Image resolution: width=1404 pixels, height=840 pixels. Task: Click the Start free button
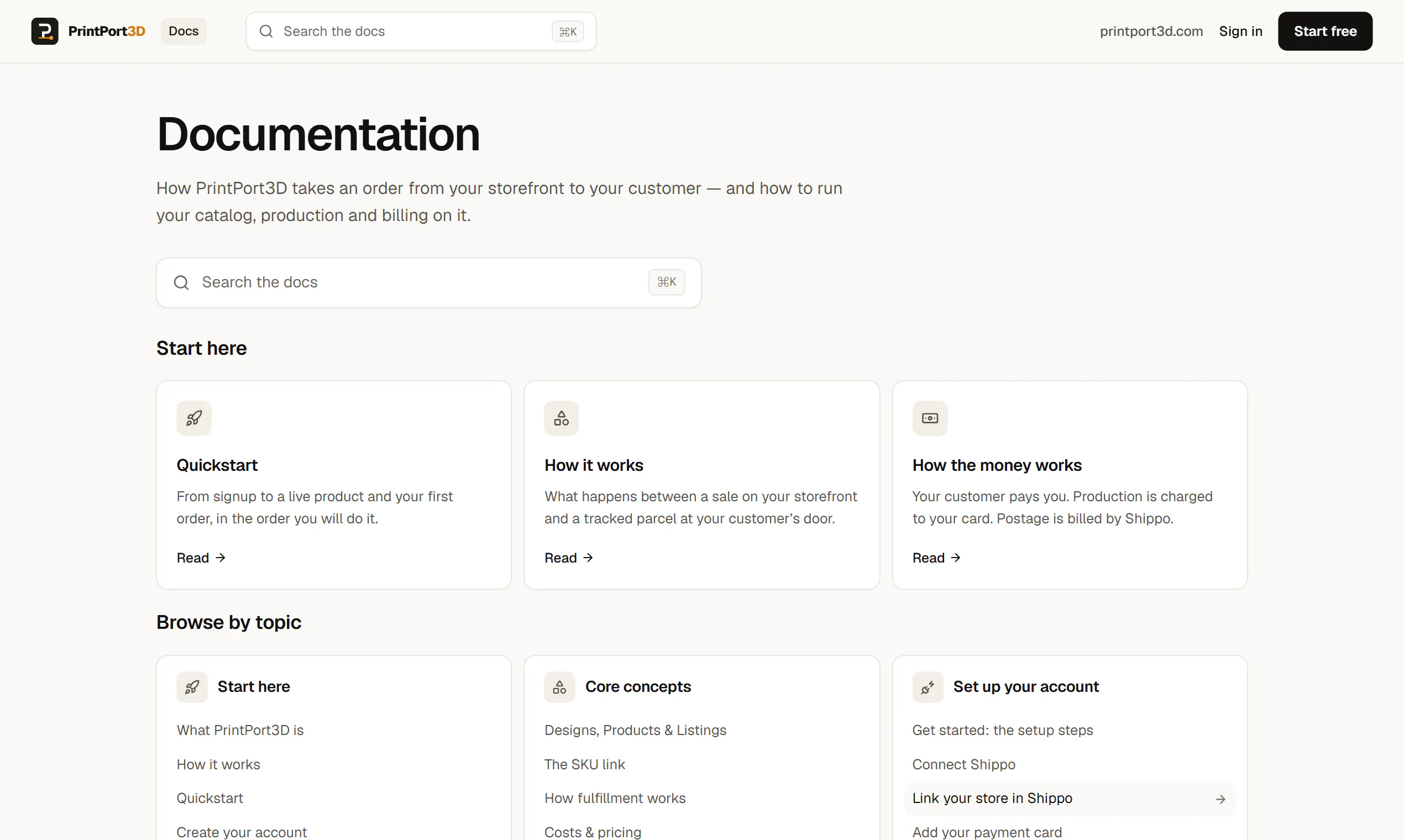(1325, 31)
